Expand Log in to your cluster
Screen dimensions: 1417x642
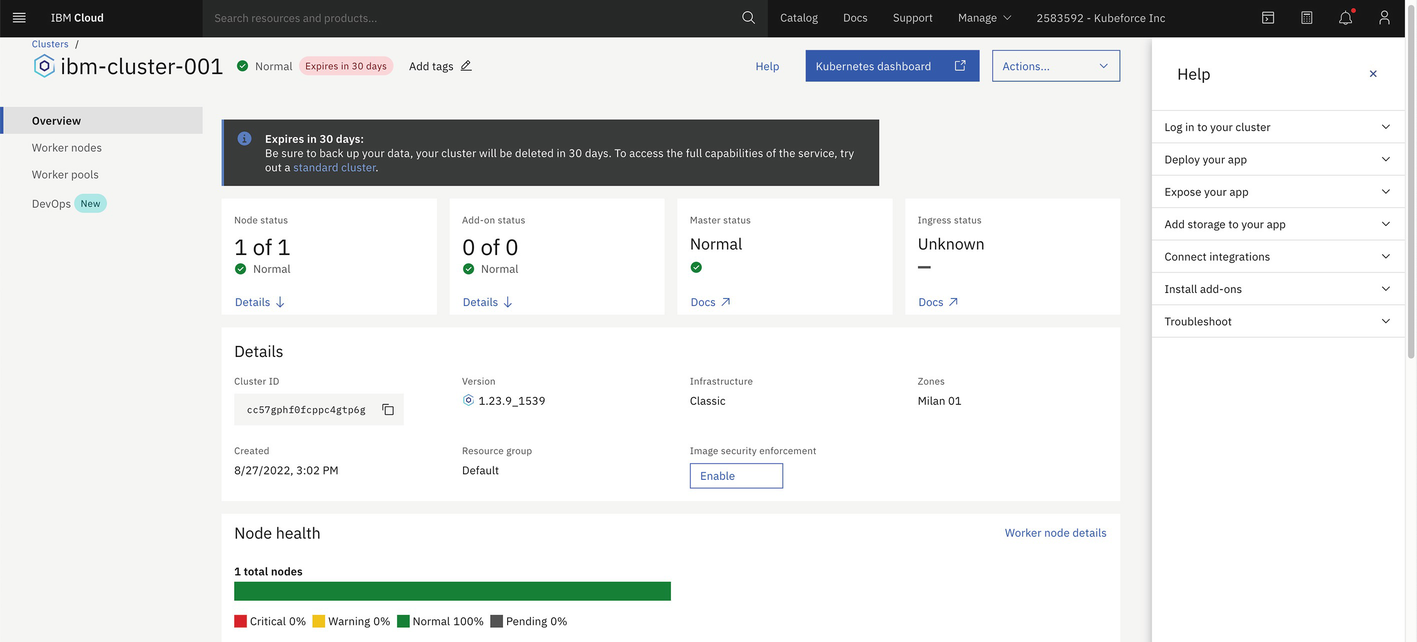(x=1277, y=127)
